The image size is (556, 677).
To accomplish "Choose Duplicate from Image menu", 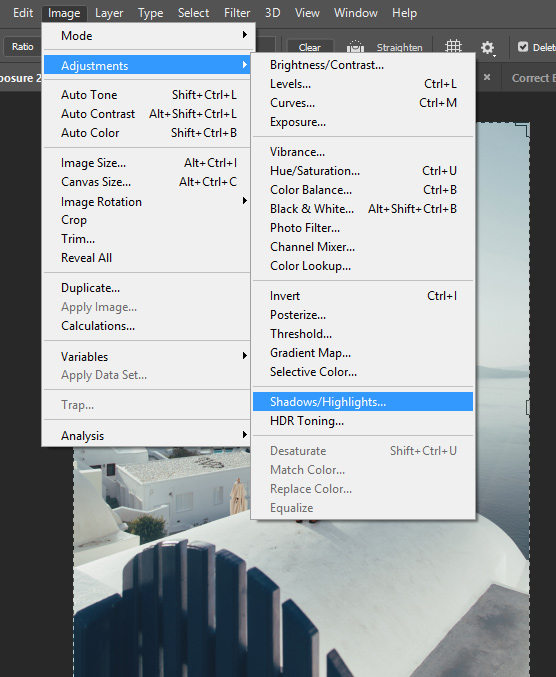I will pyautogui.click(x=147, y=288).
